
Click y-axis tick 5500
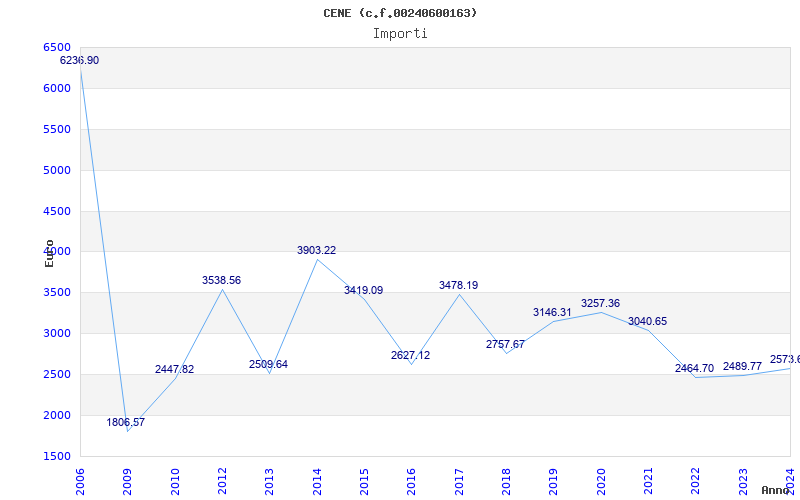pos(57,129)
